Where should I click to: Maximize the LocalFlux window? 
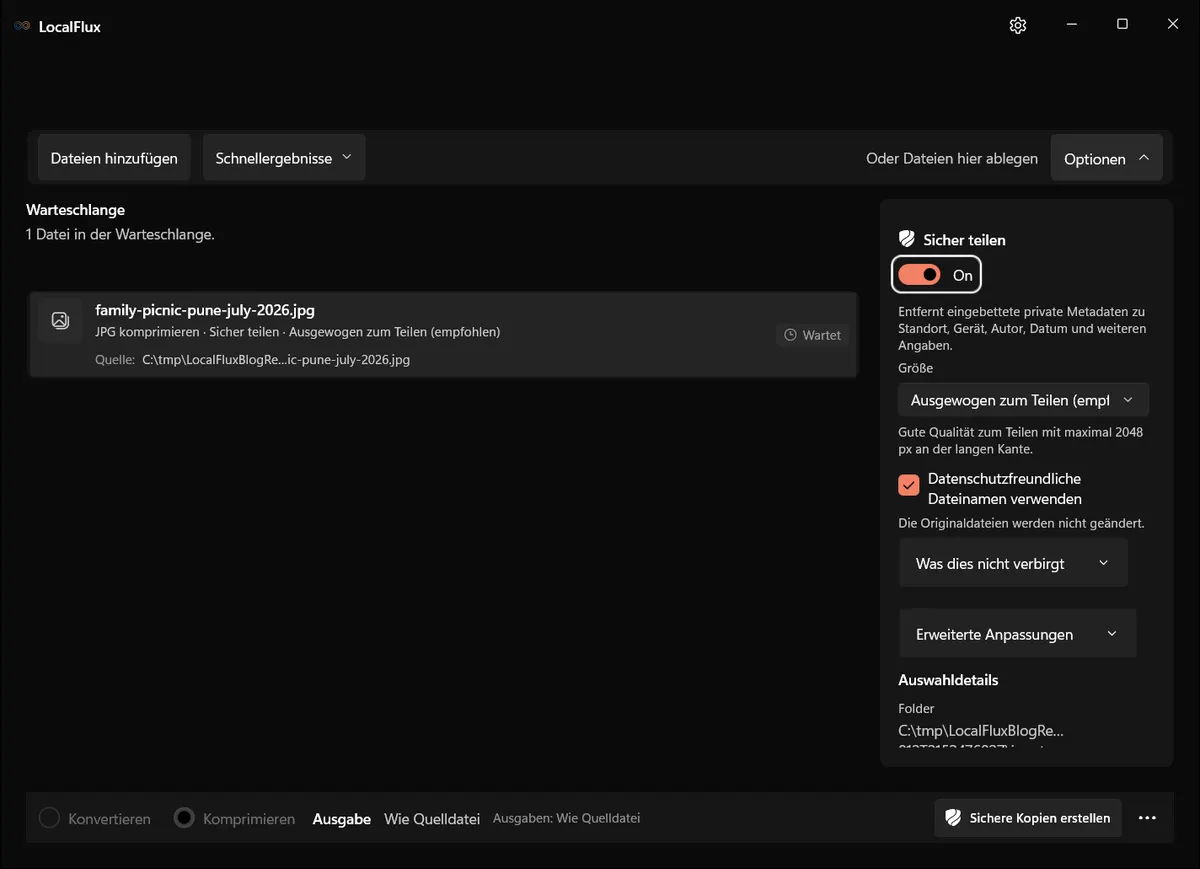pyautogui.click(x=1122, y=25)
